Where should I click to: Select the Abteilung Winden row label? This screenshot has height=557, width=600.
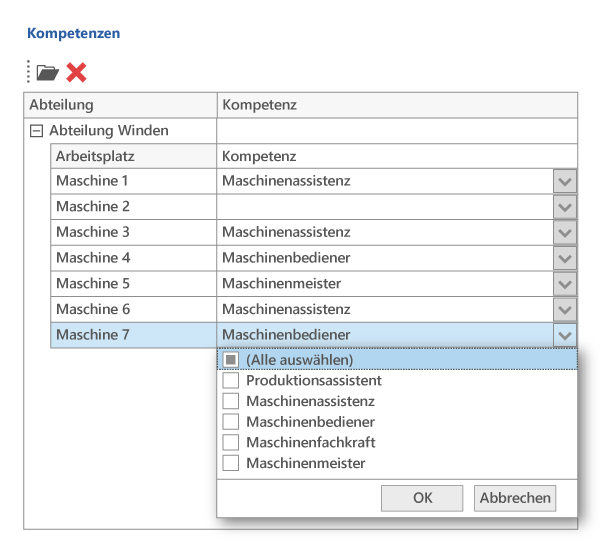[x=109, y=130]
